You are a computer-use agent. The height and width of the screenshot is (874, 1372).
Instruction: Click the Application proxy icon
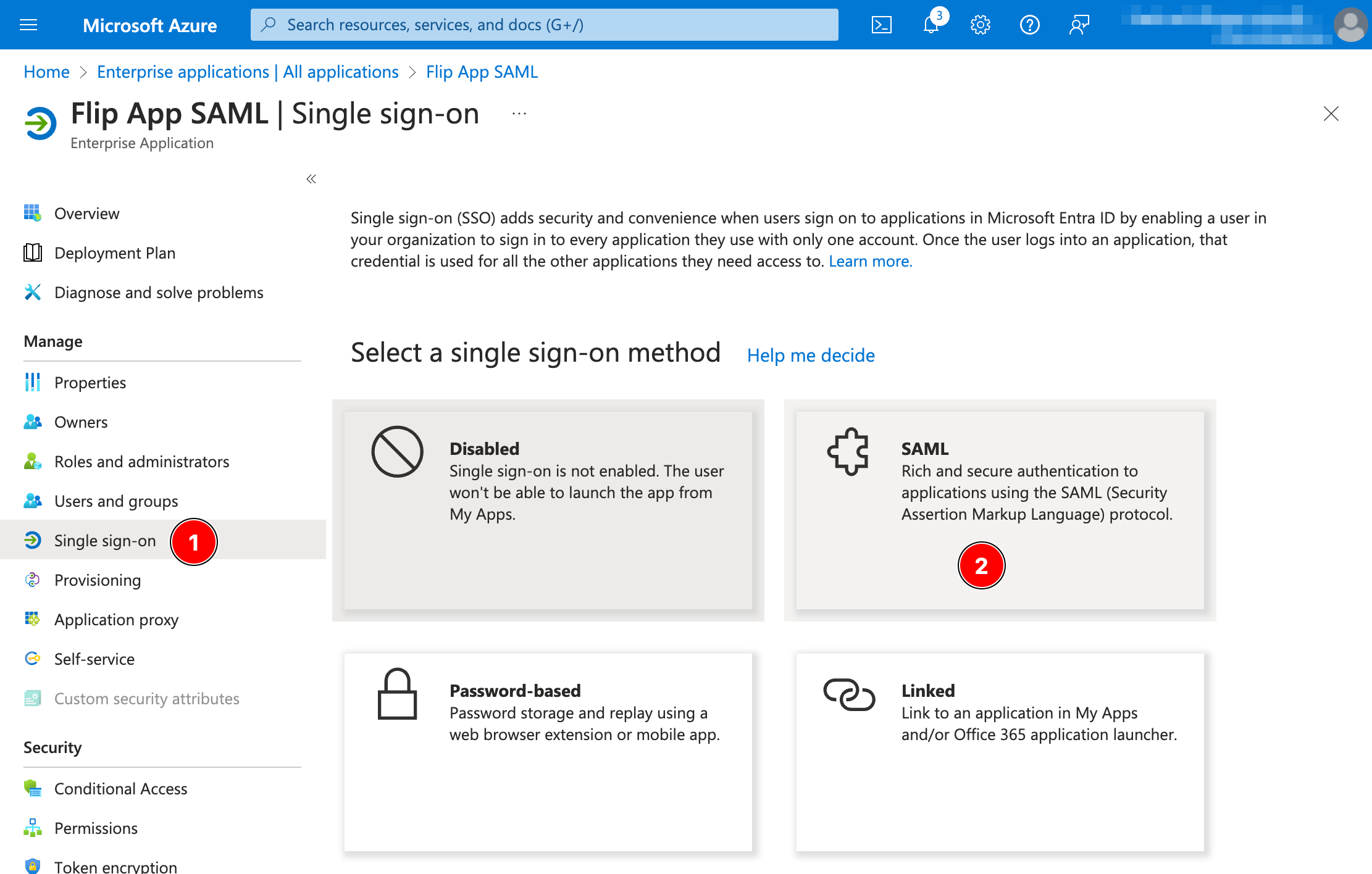pos(33,619)
